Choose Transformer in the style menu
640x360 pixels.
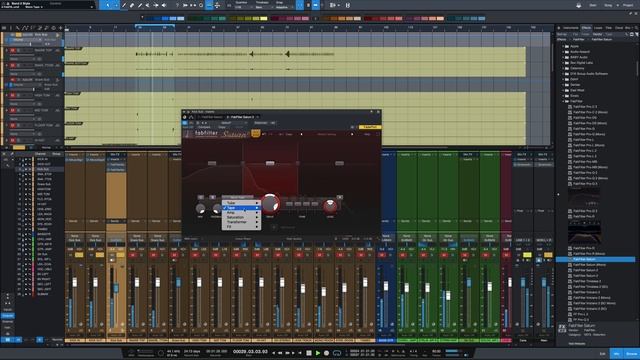coord(241,222)
